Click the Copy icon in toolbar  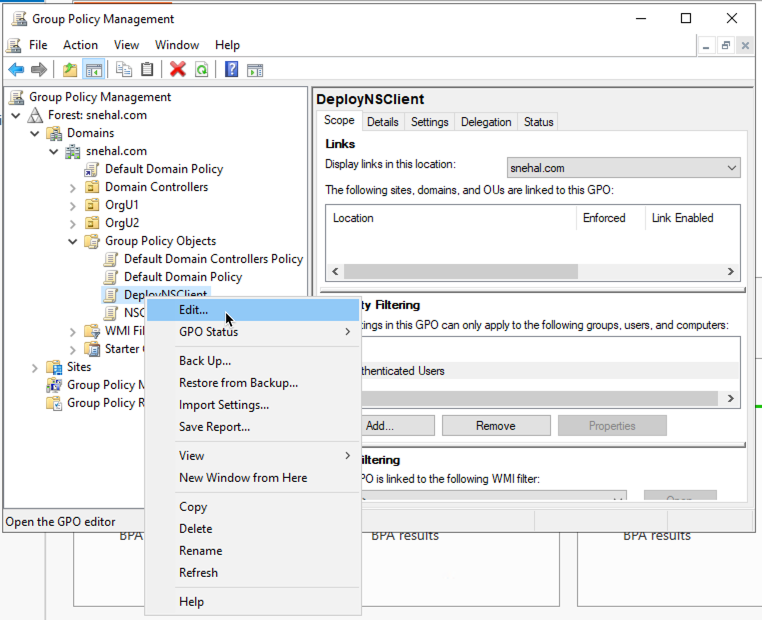click(x=124, y=69)
